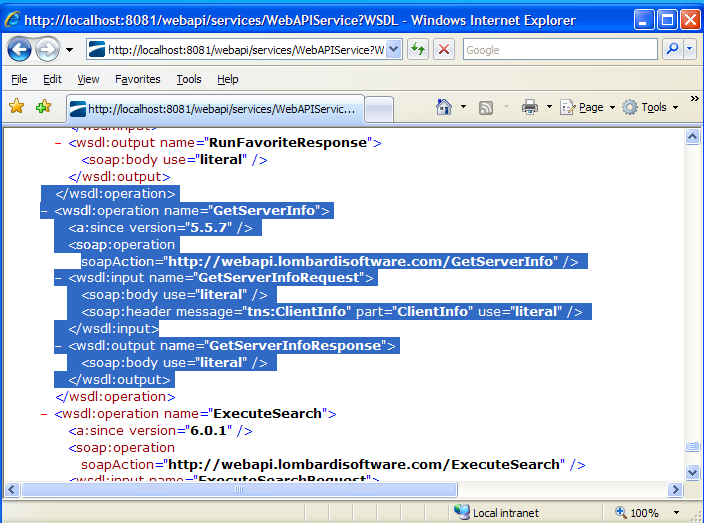Click the Add to Favorites icon
Image resolution: width=704 pixels, height=523 pixels.
pos(44,107)
